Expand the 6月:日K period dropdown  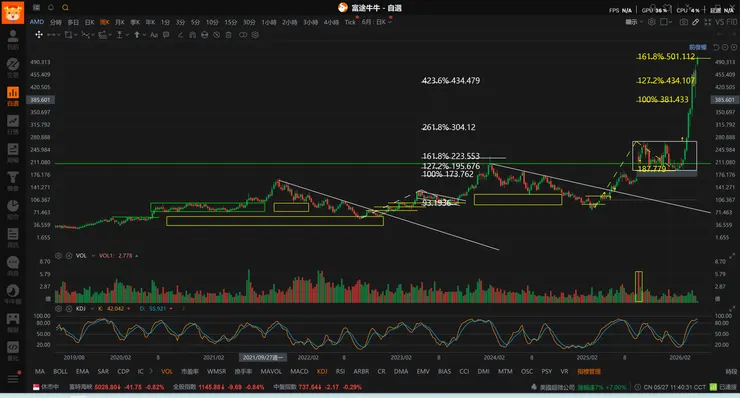point(377,22)
